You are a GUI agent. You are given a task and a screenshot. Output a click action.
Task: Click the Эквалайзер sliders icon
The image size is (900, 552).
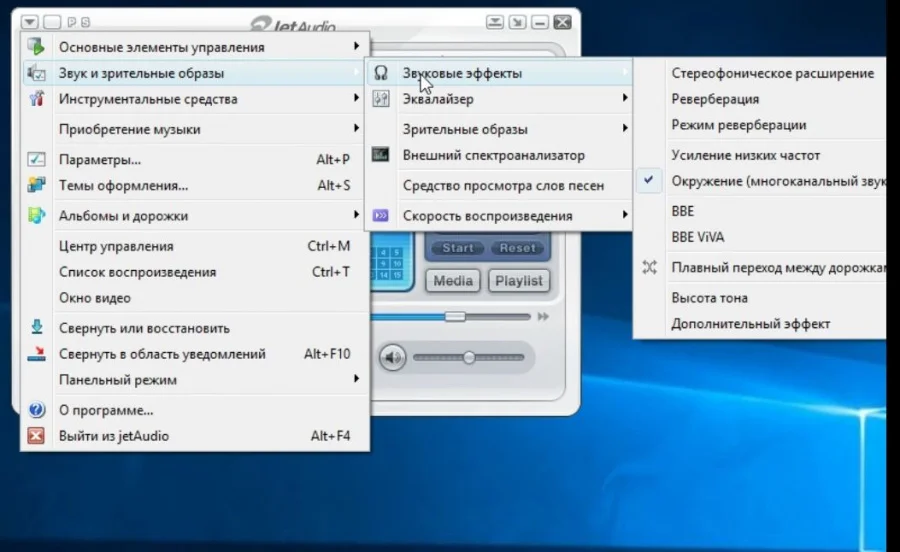point(381,99)
